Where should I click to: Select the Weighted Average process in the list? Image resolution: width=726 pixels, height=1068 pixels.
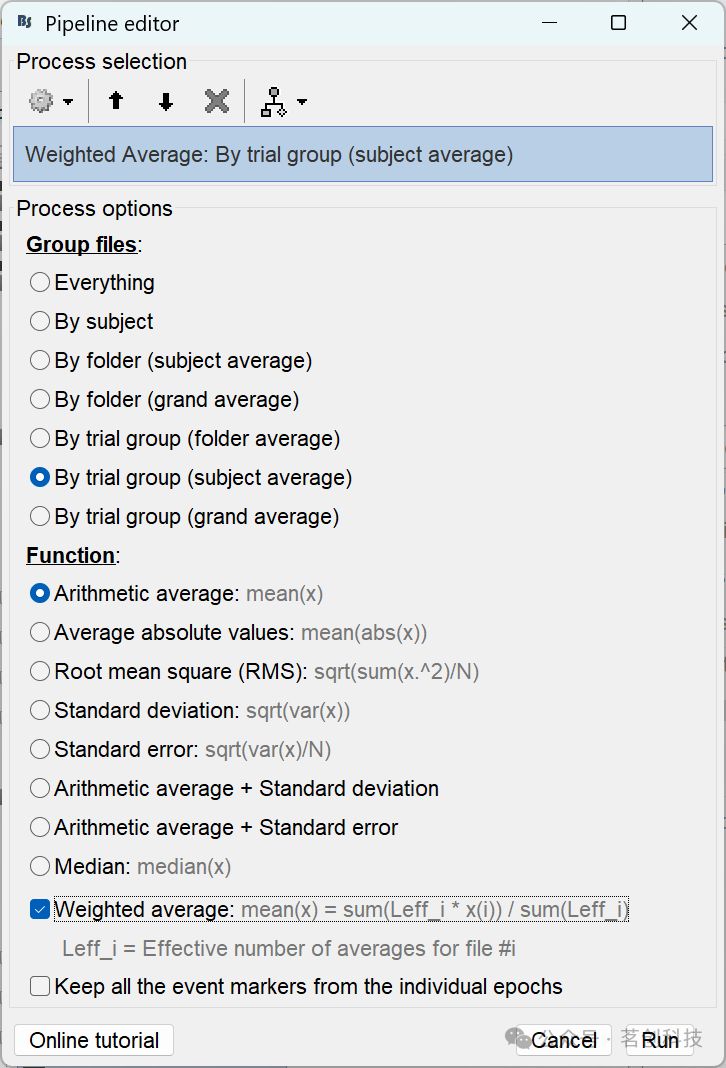(x=363, y=154)
